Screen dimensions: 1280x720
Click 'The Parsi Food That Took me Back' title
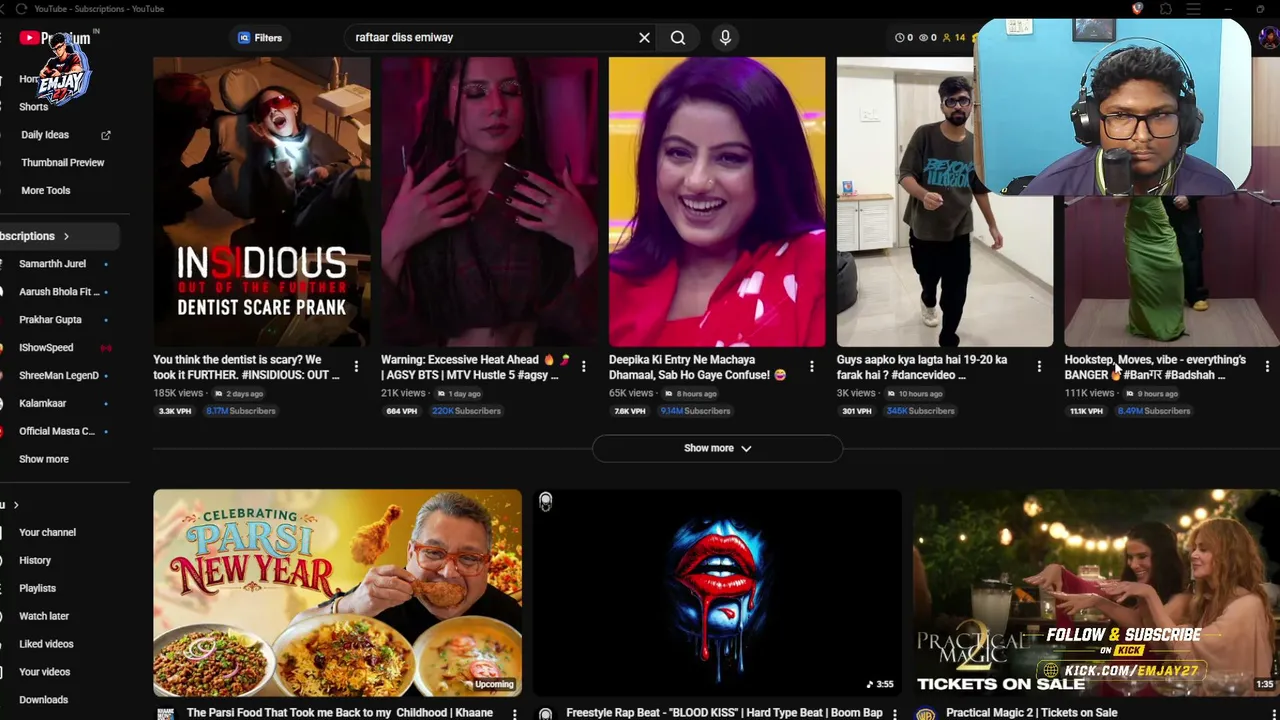click(x=340, y=713)
